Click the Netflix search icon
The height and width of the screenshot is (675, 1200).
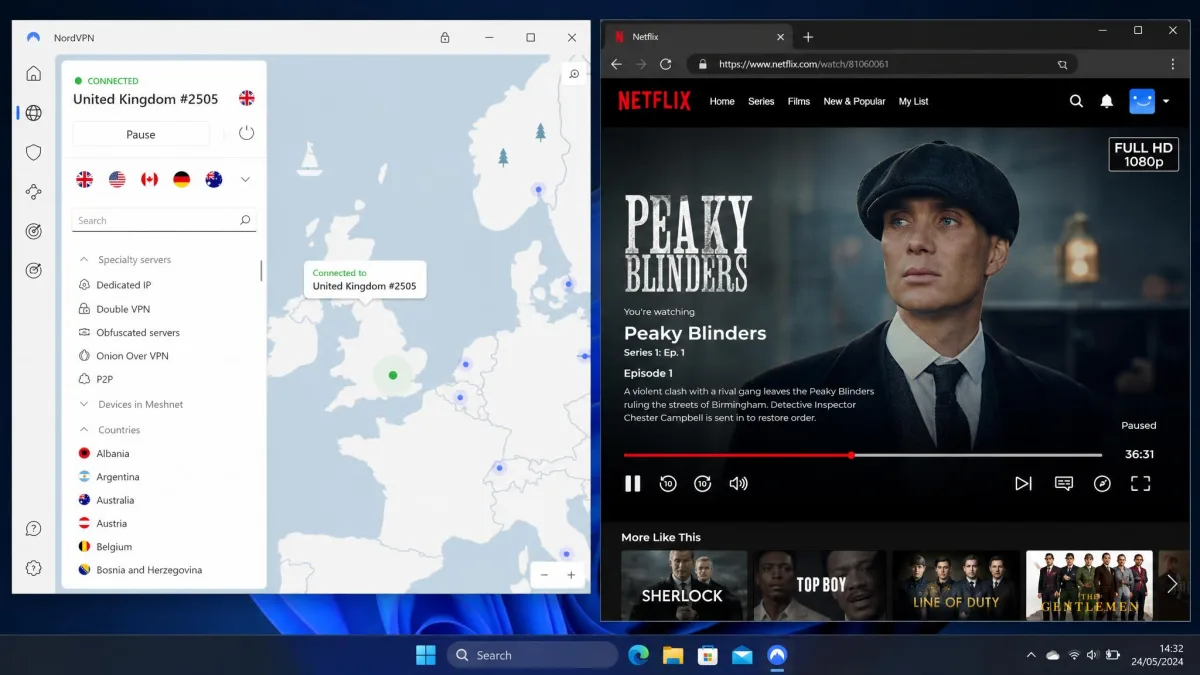pyautogui.click(x=1076, y=101)
